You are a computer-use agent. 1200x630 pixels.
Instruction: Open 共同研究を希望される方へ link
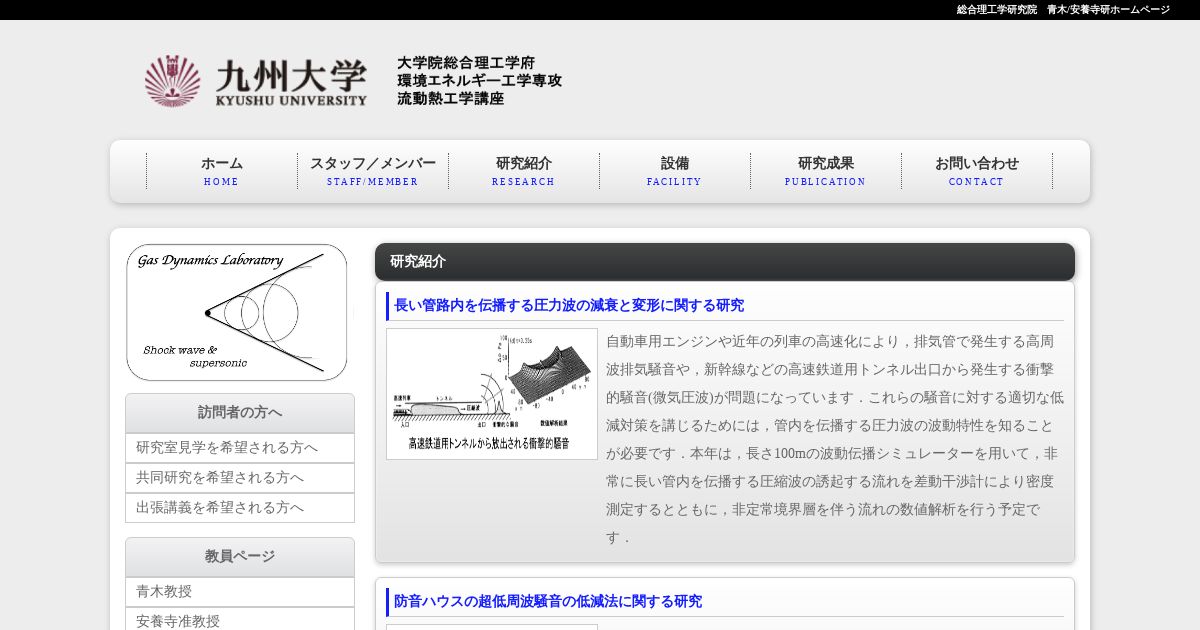tap(240, 478)
